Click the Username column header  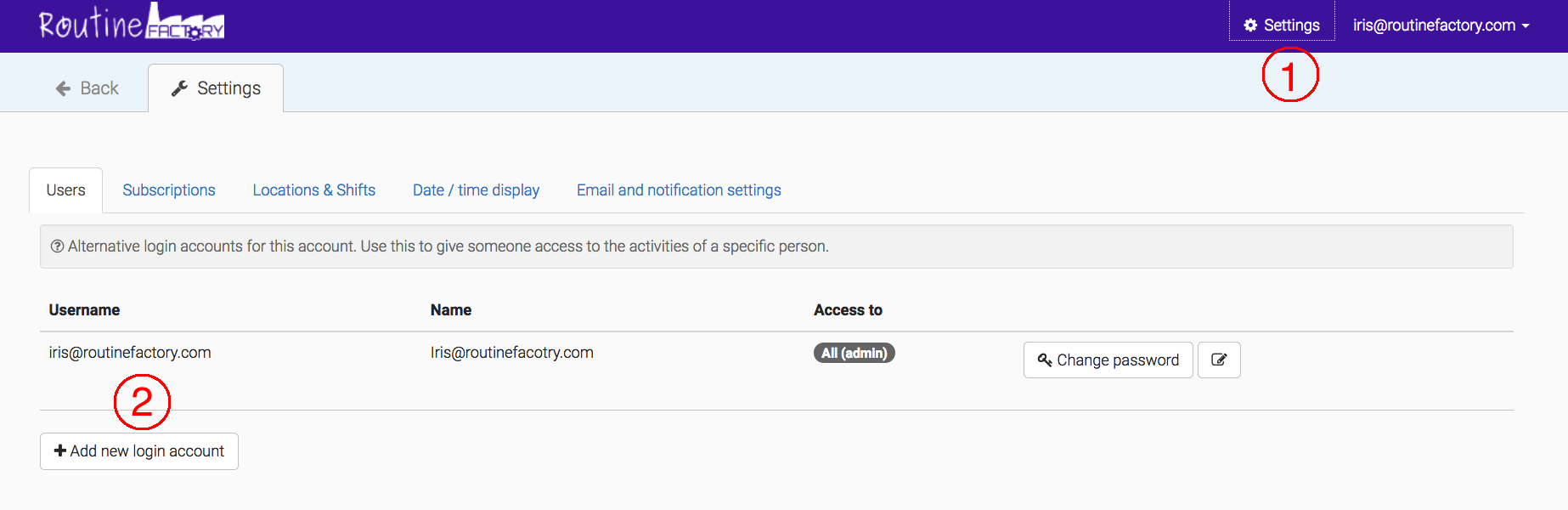(x=84, y=310)
